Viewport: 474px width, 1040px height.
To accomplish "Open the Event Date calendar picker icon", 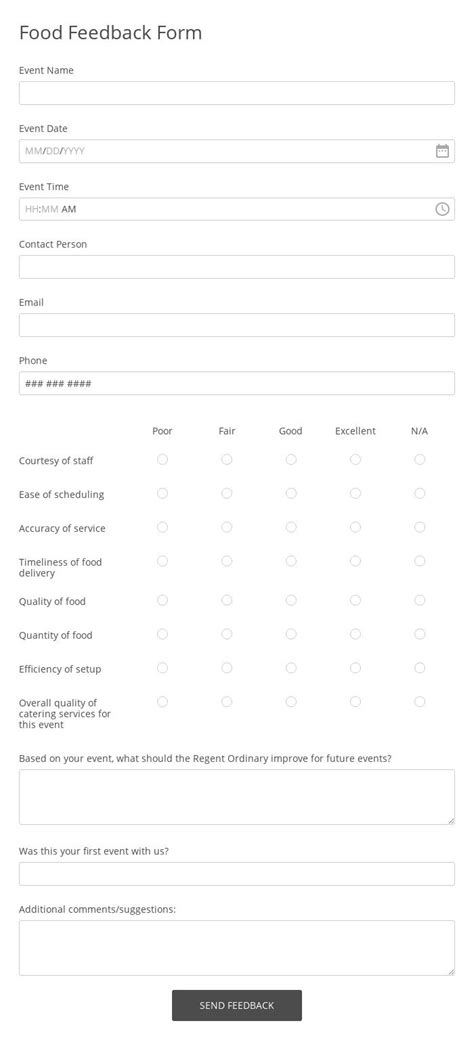I will pos(442,151).
